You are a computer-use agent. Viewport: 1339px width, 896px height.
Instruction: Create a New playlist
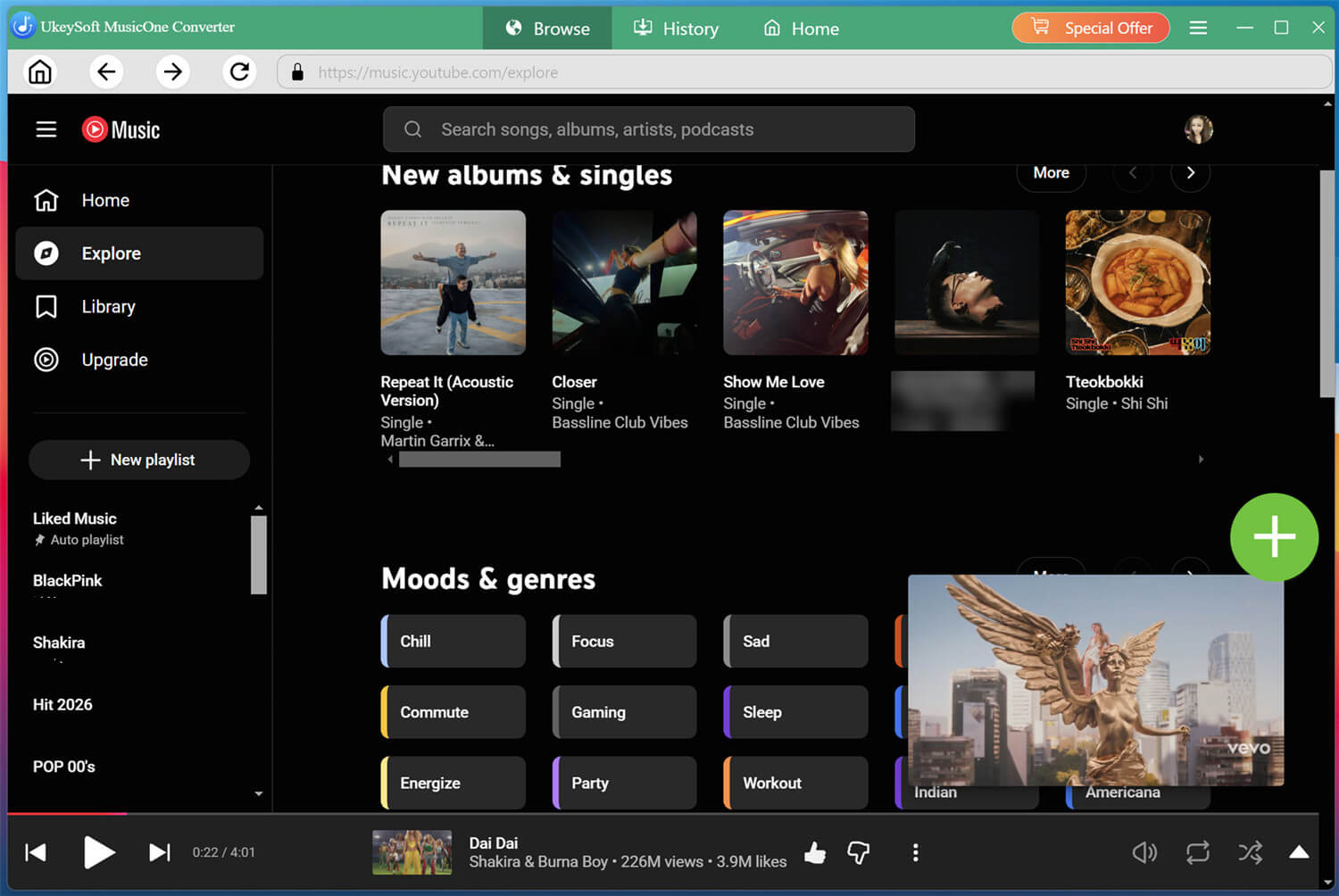[x=139, y=460]
